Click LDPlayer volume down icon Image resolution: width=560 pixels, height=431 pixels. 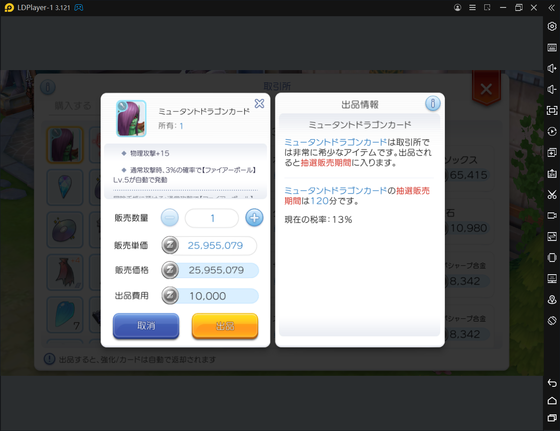tap(552, 89)
